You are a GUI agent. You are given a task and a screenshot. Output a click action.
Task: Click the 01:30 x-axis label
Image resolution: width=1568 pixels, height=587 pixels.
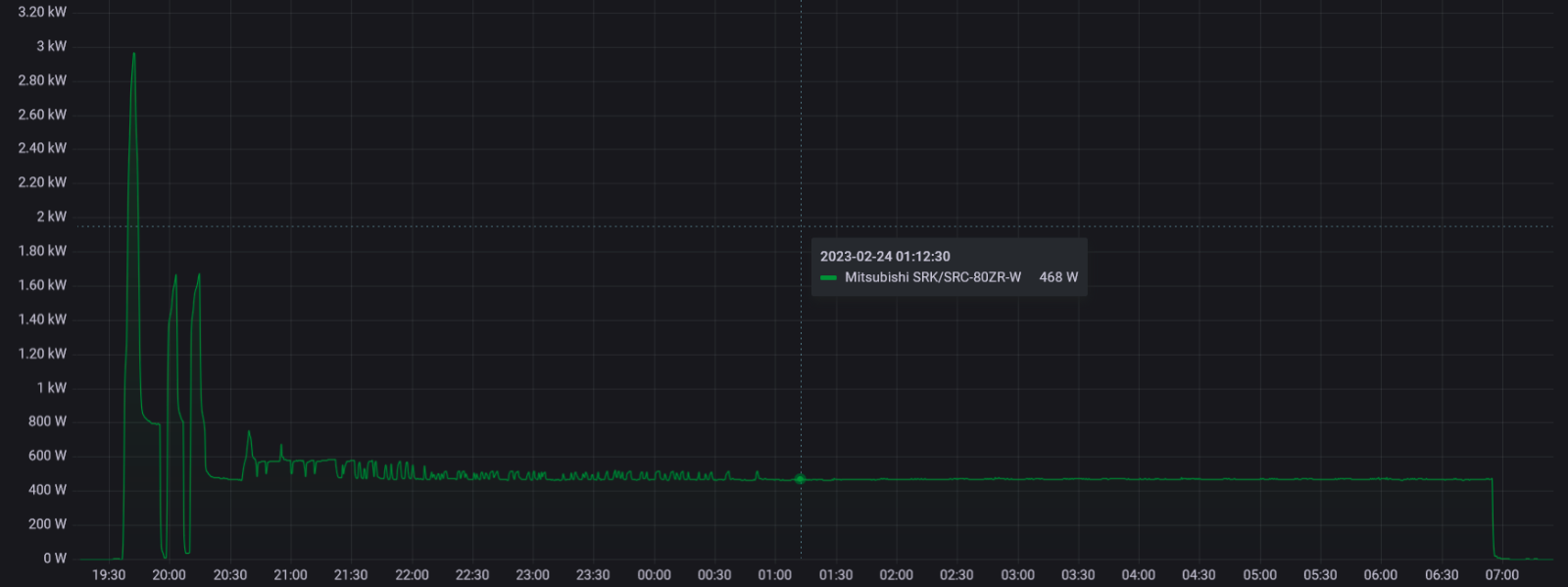(836, 575)
